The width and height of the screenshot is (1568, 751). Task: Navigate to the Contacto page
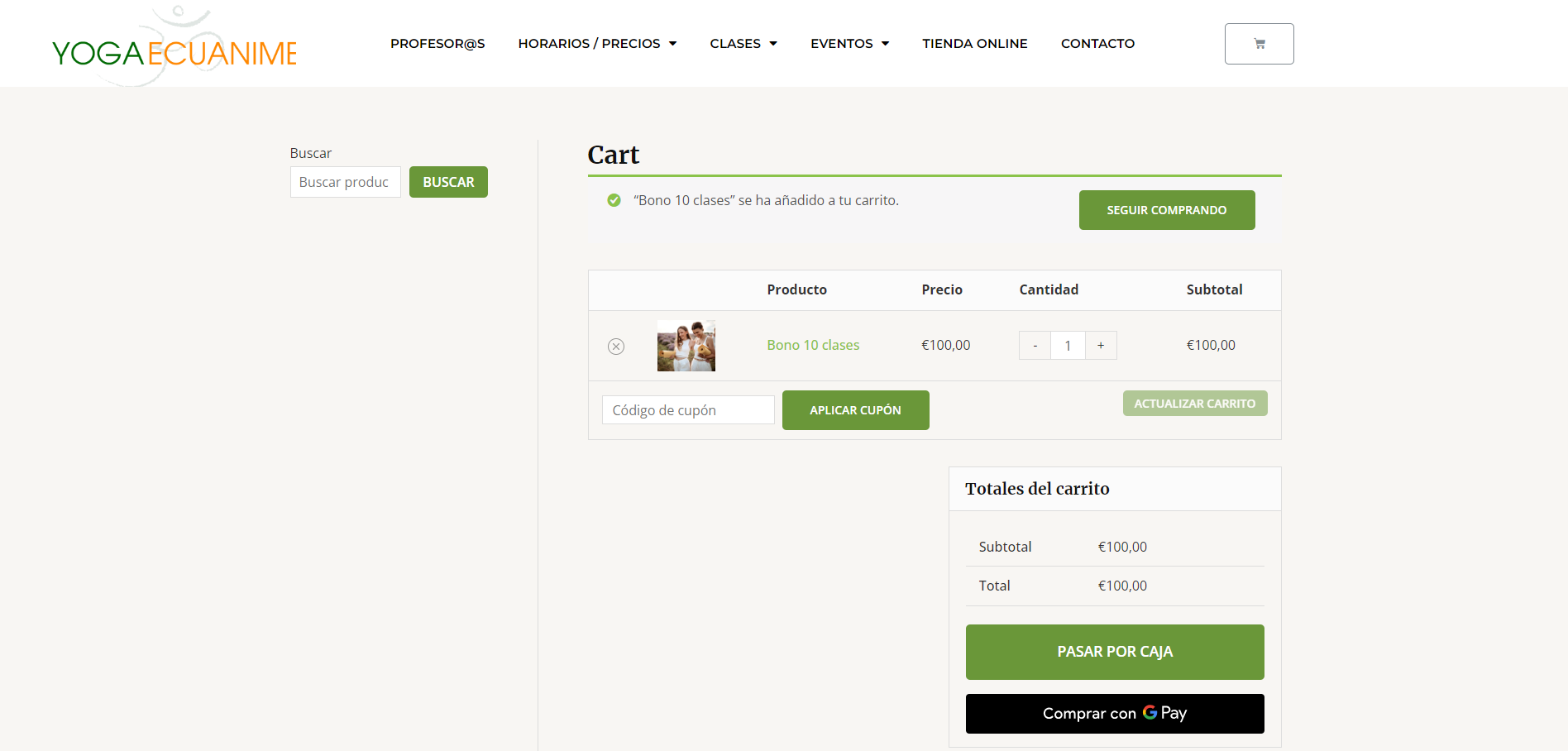1097,44
